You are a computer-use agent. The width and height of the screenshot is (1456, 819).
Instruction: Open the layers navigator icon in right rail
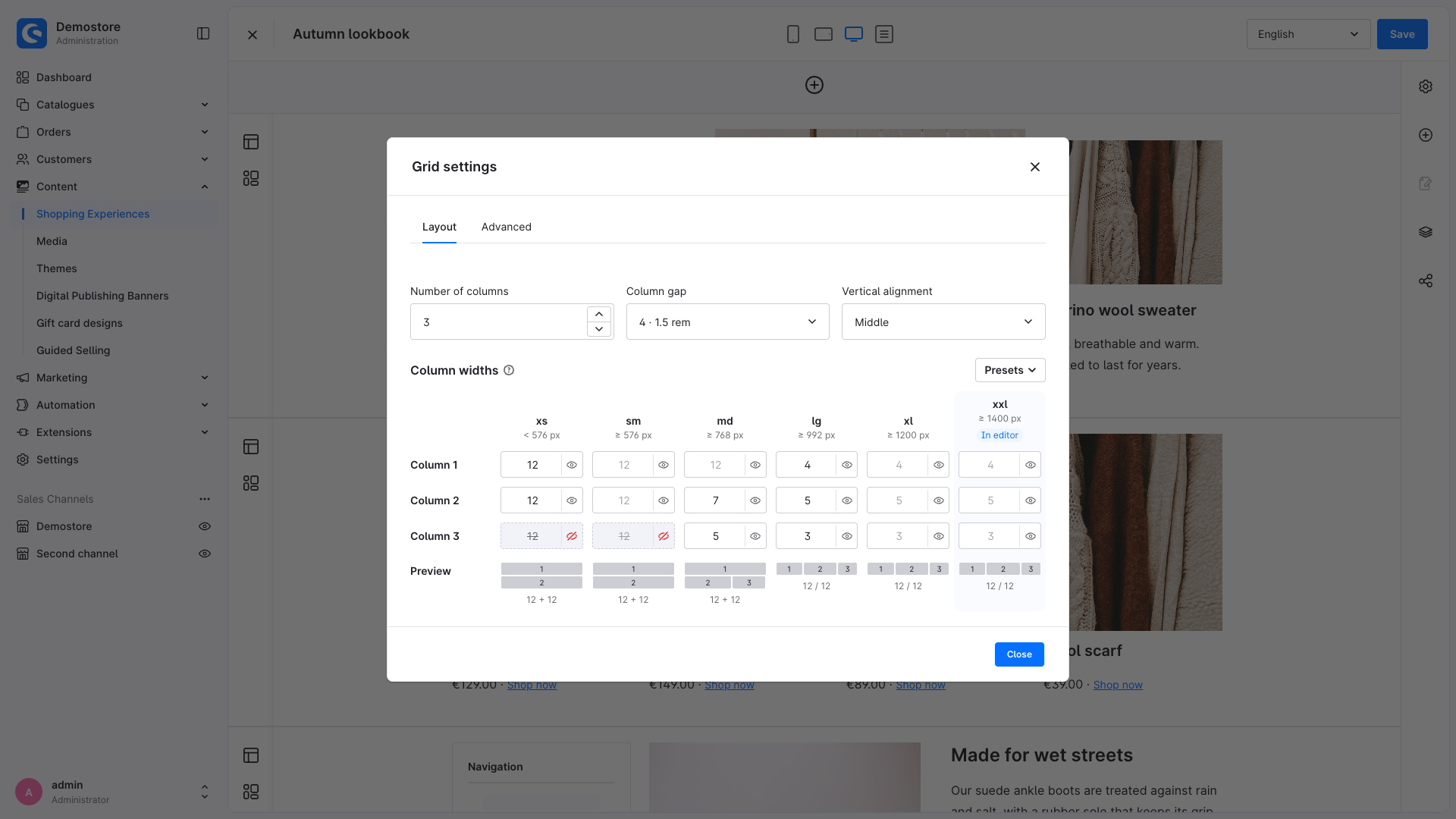click(x=1426, y=232)
